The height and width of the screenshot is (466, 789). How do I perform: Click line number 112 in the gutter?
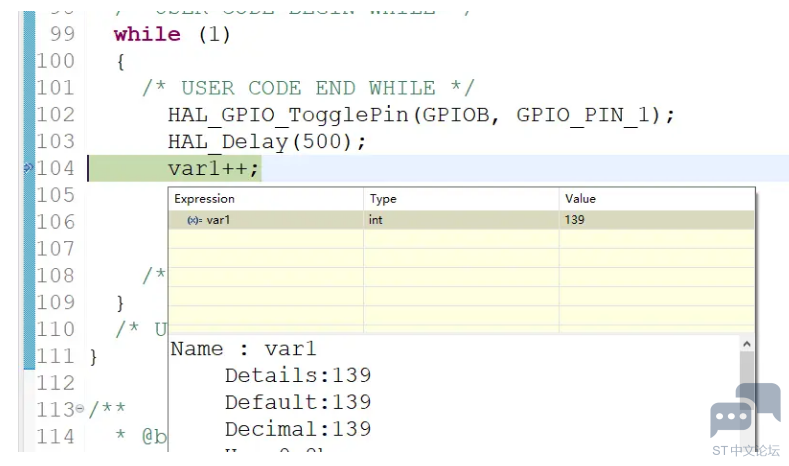click(x=56, y=383)
